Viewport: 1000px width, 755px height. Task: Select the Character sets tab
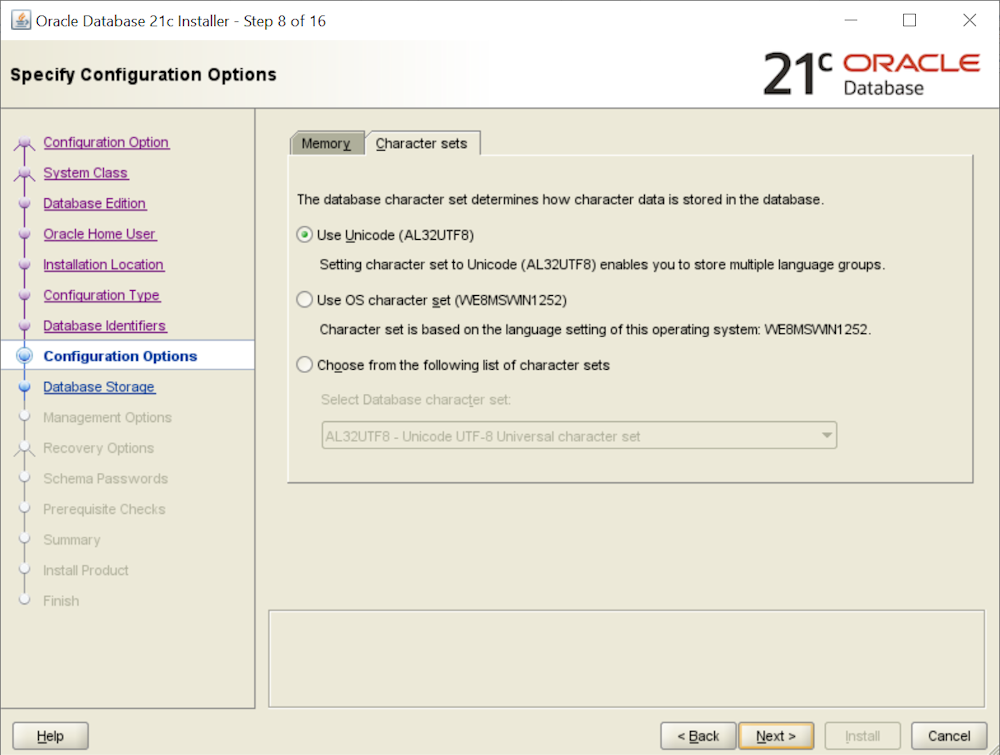(x=421, y=144)
